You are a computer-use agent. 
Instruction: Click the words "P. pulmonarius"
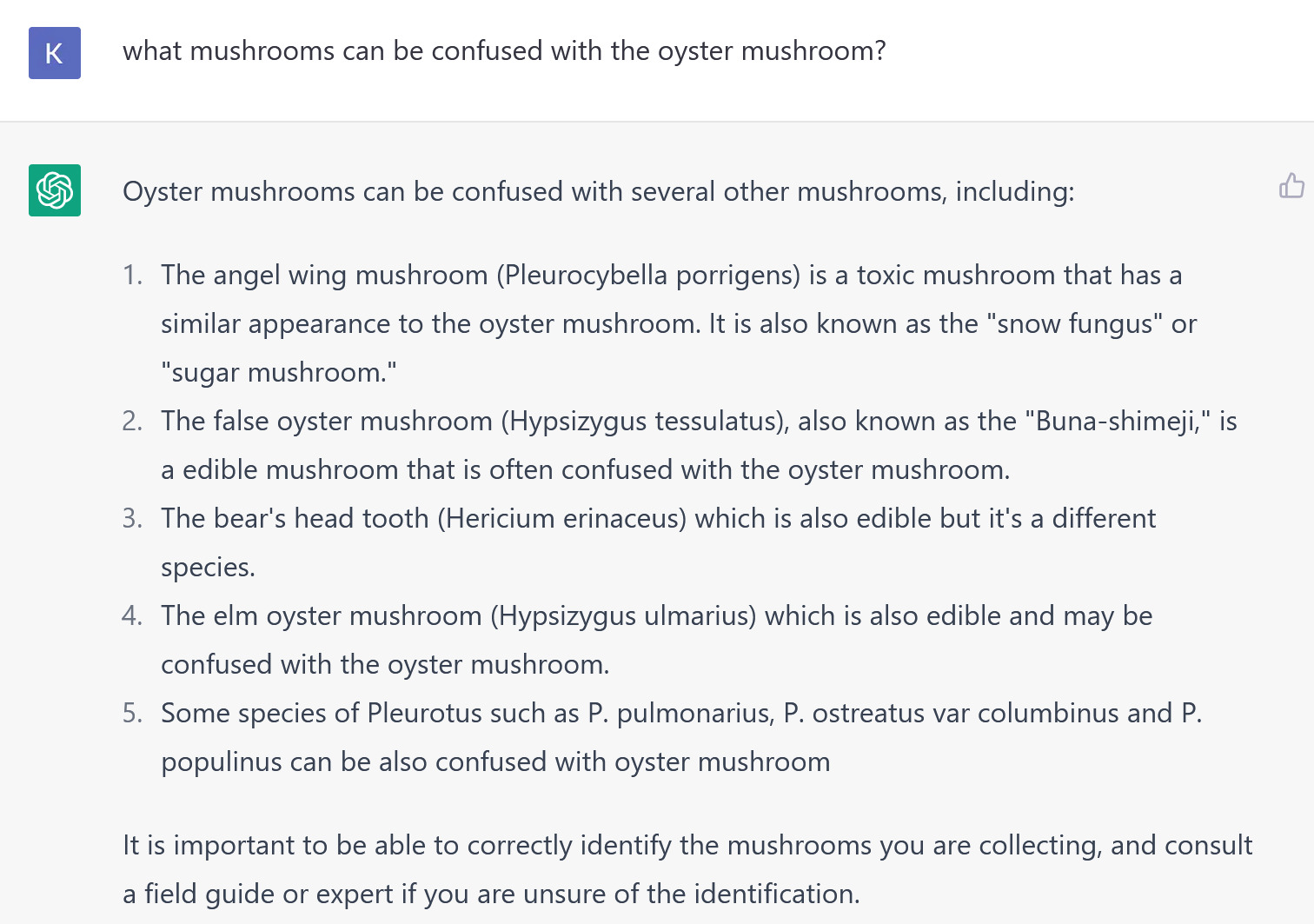click(680, 714)
